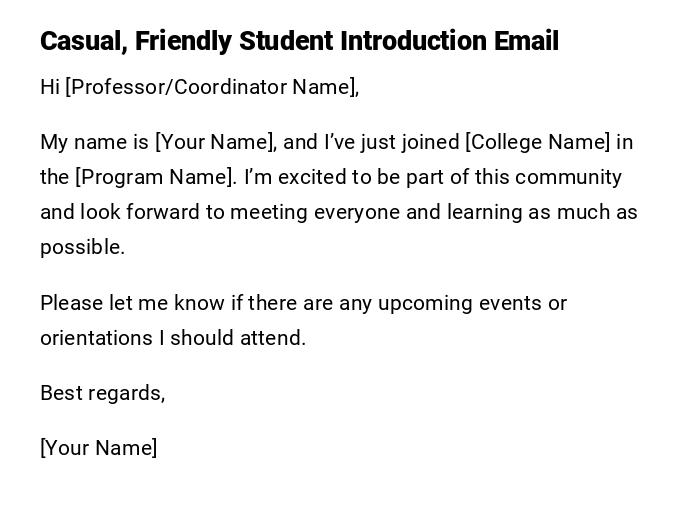Click the word 'forward' in the body
This screenshot has height=510, width=700.
pos(188,212)
